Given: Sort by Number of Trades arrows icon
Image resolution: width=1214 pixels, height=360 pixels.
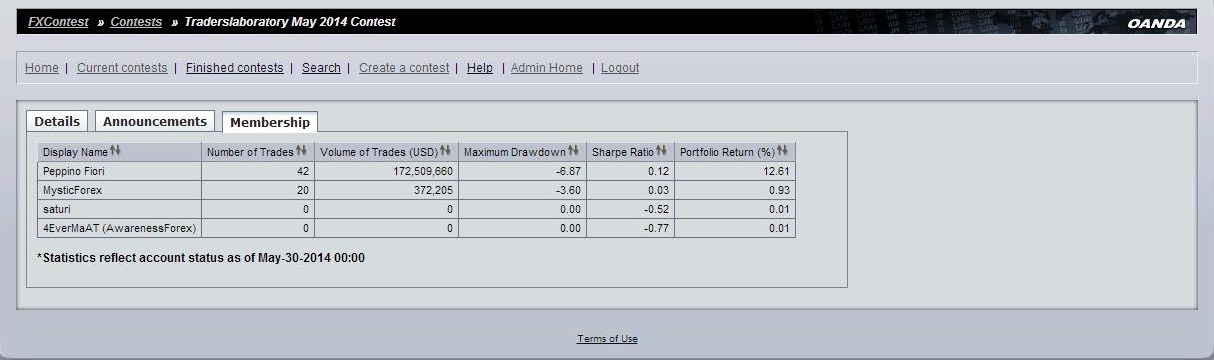Looking at the screenshot, I should [302, 151].
